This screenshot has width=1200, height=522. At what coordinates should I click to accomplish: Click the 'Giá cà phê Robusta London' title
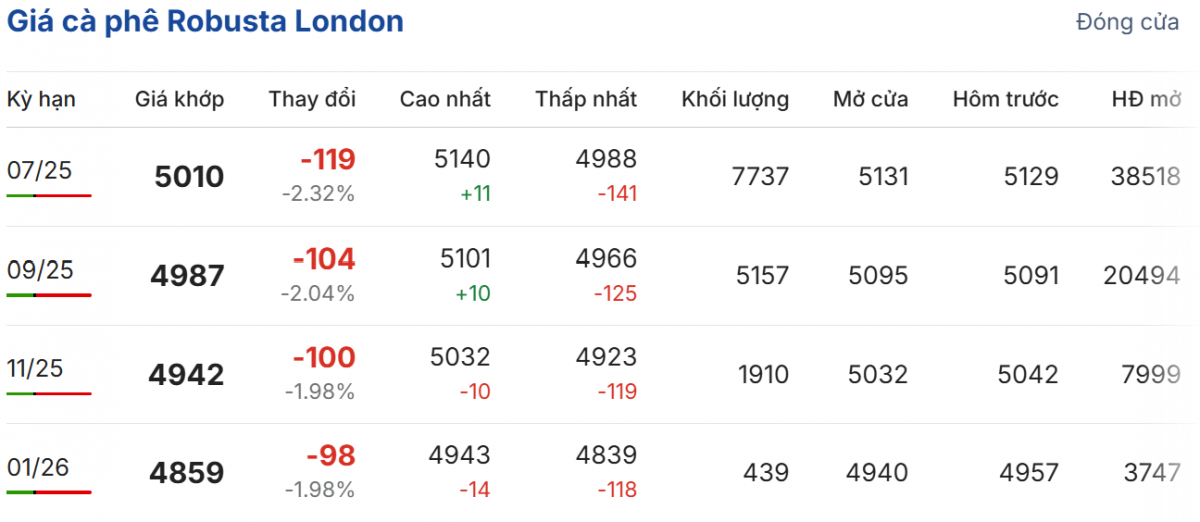click(205, 22)
